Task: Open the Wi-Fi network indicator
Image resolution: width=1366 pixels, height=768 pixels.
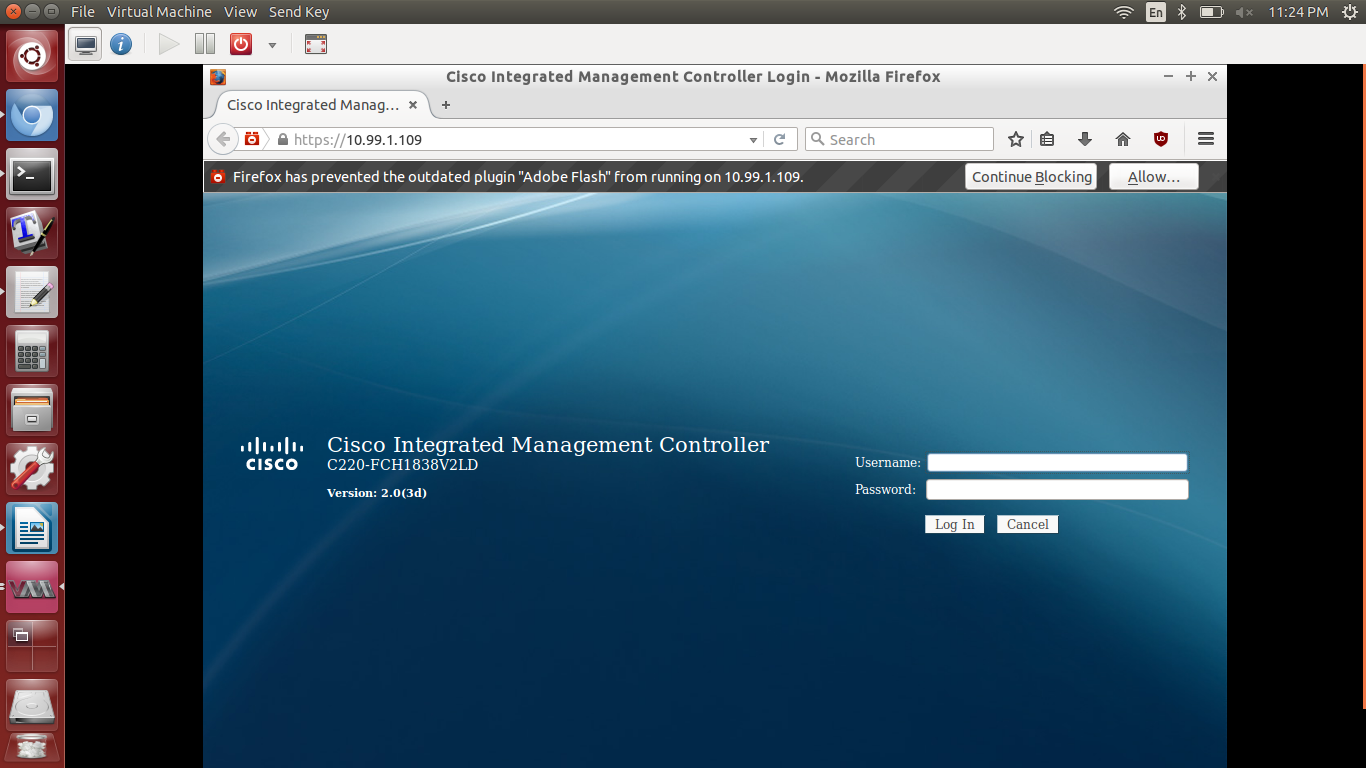Action: click(1124, 12)
